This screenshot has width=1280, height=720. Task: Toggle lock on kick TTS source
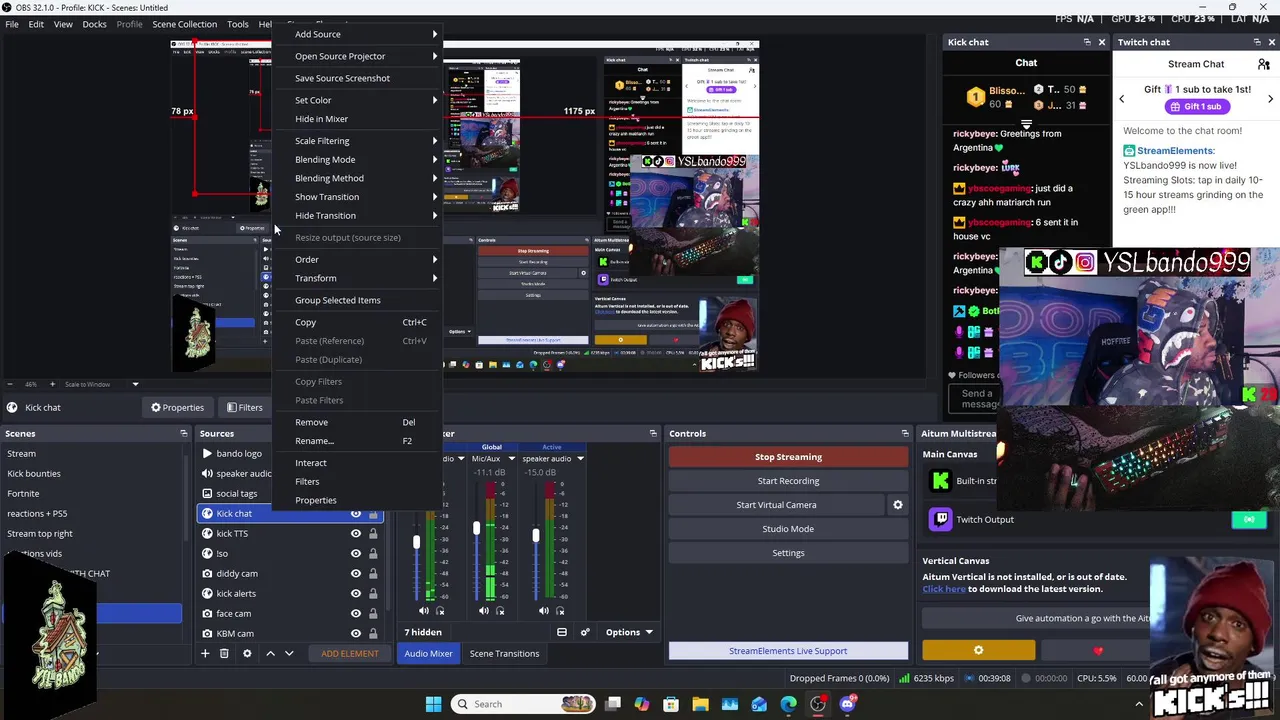pos(373,533)
